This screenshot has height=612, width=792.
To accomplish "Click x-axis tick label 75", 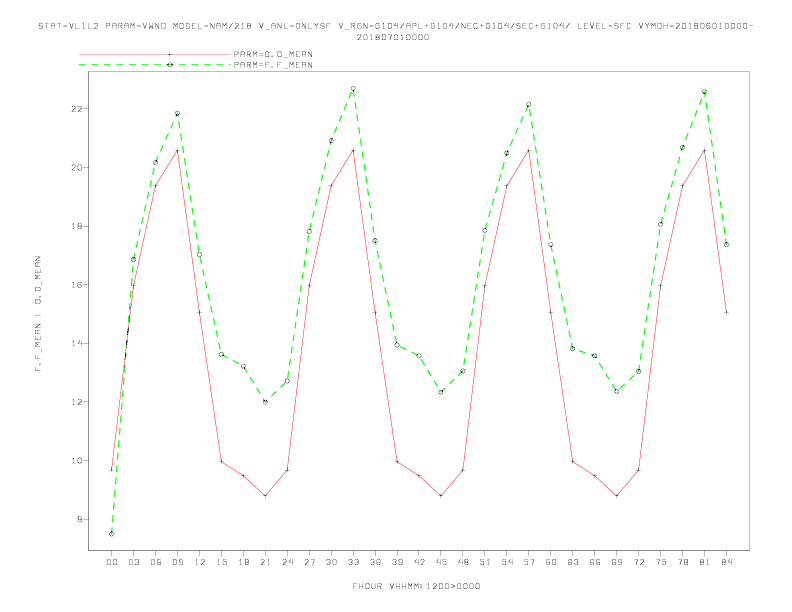I will [x=661, y=562].
